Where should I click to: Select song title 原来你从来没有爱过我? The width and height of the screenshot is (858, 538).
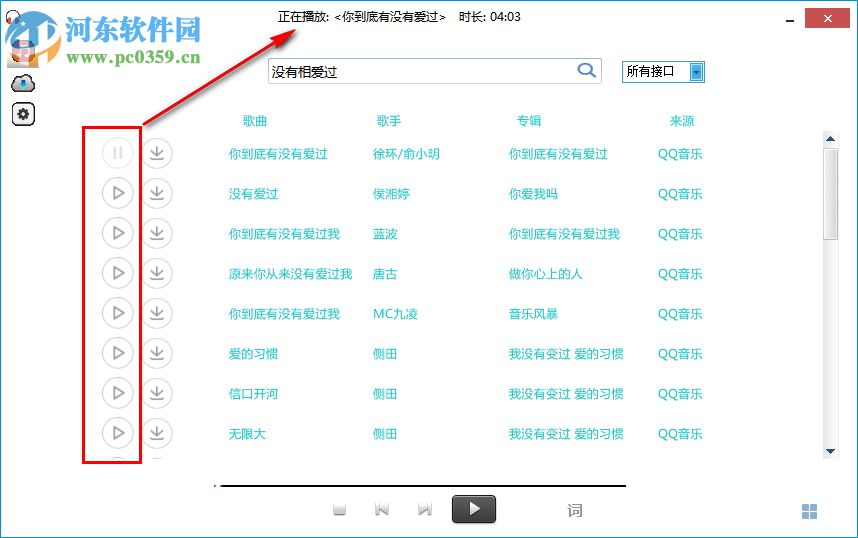click(x=290, y=274)
